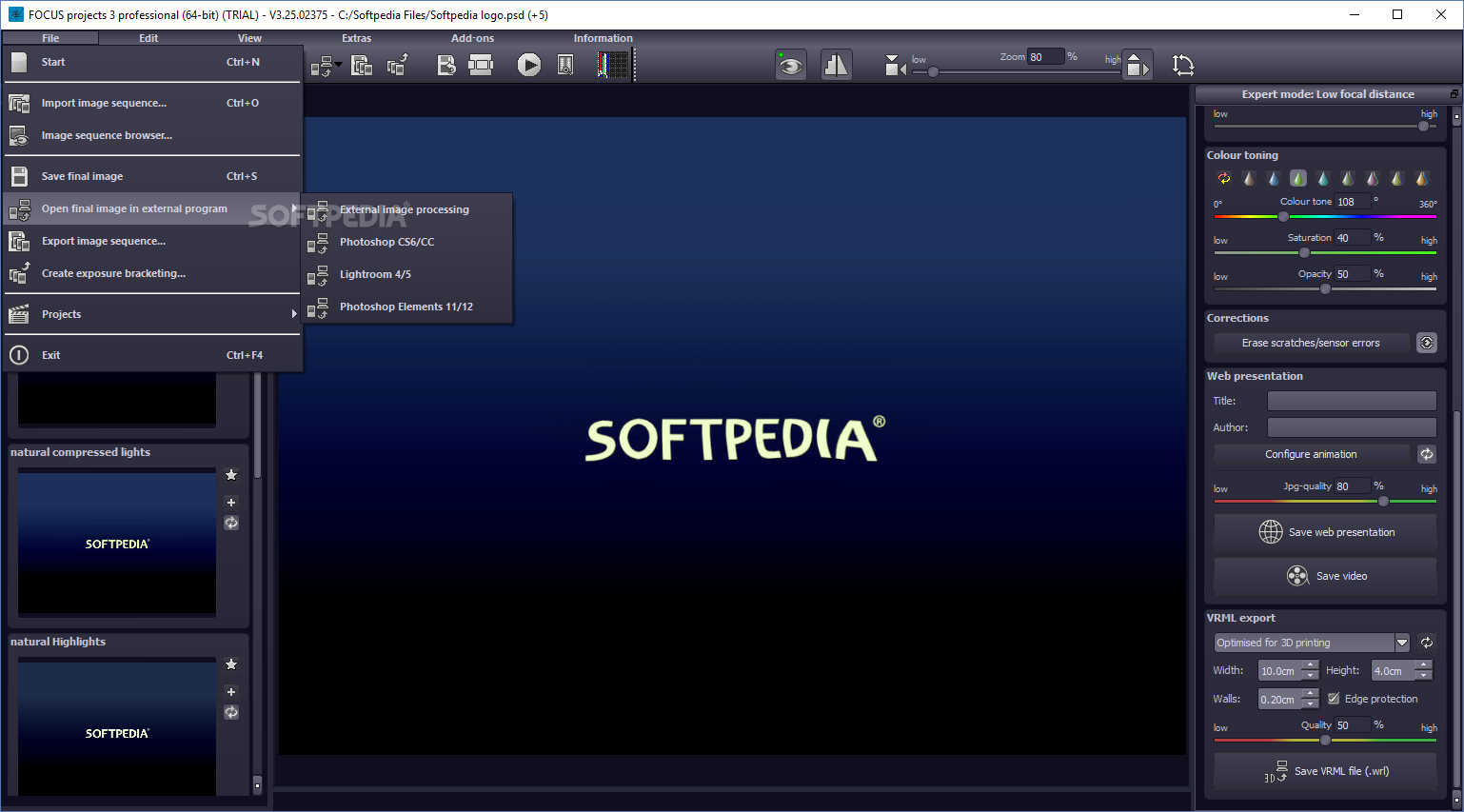Click the Save VRML file (.wrl) button
Viewport: 1464px width, 812px height.
pyautogui.click(x=1325, y=771)
